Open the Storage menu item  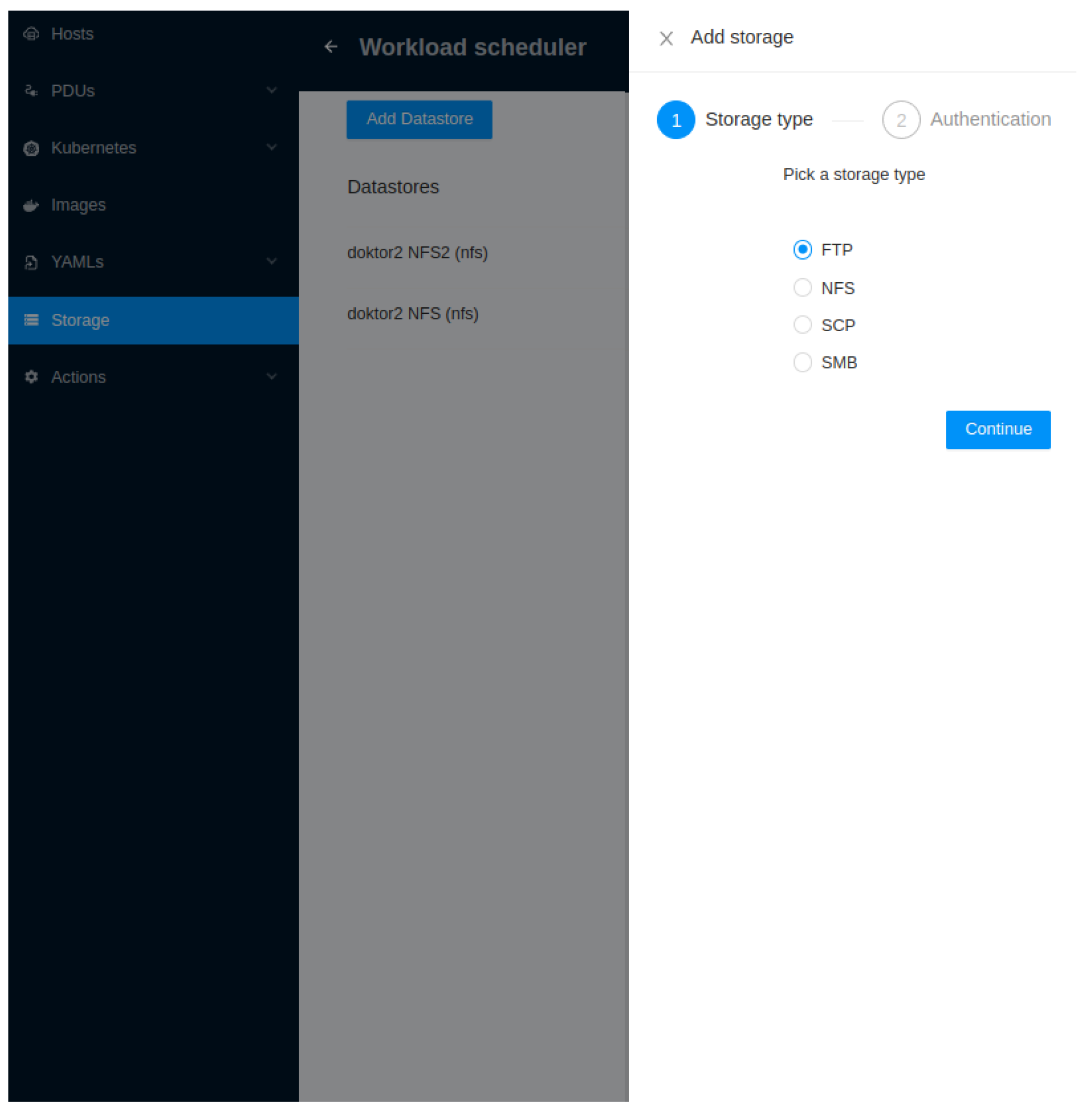[x=79, y=320]
